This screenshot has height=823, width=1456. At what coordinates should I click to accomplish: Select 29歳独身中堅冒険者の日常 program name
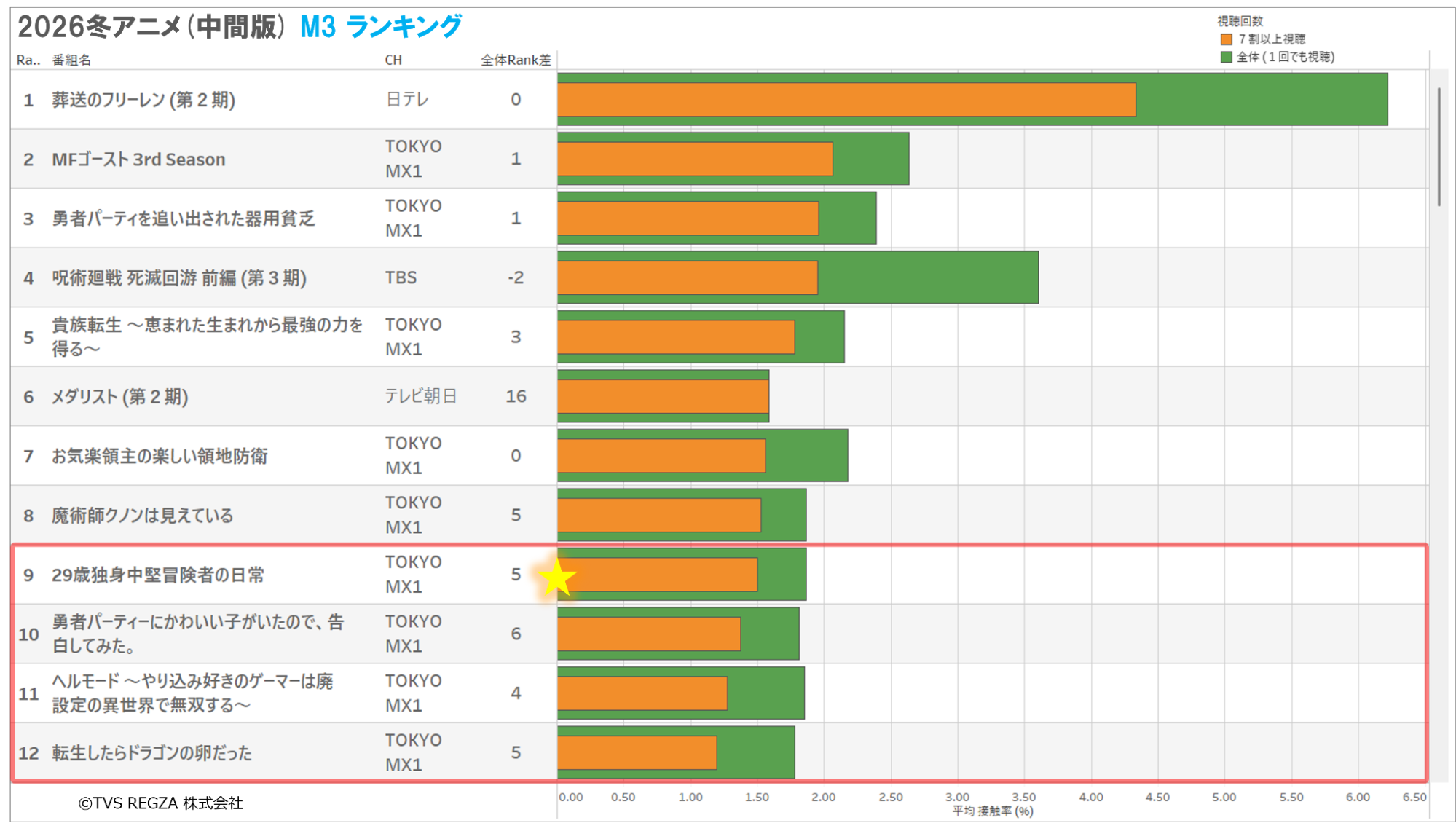pyautogui.click(x=158, y=575)
